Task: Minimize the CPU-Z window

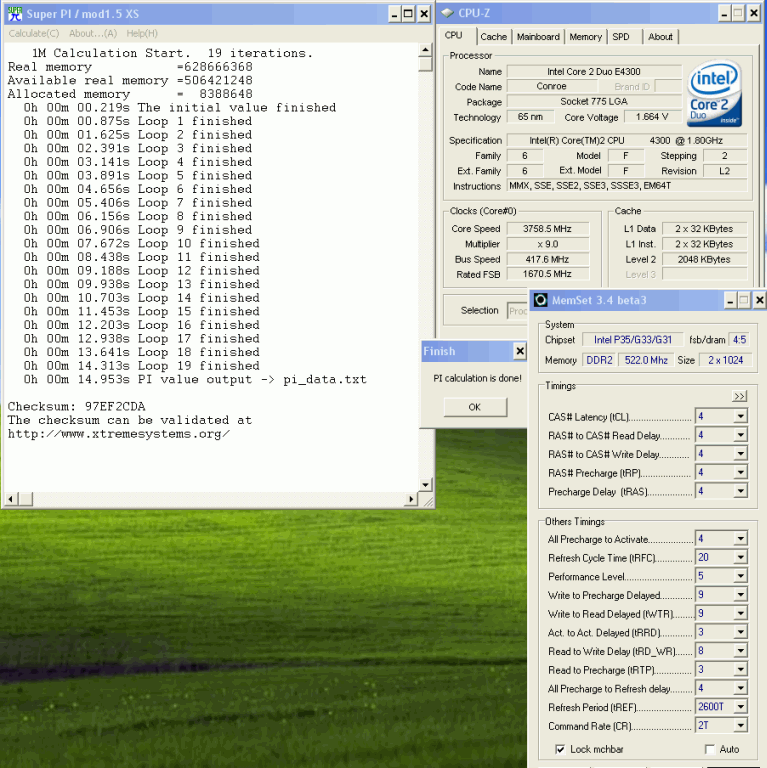Action: (724, 14)
